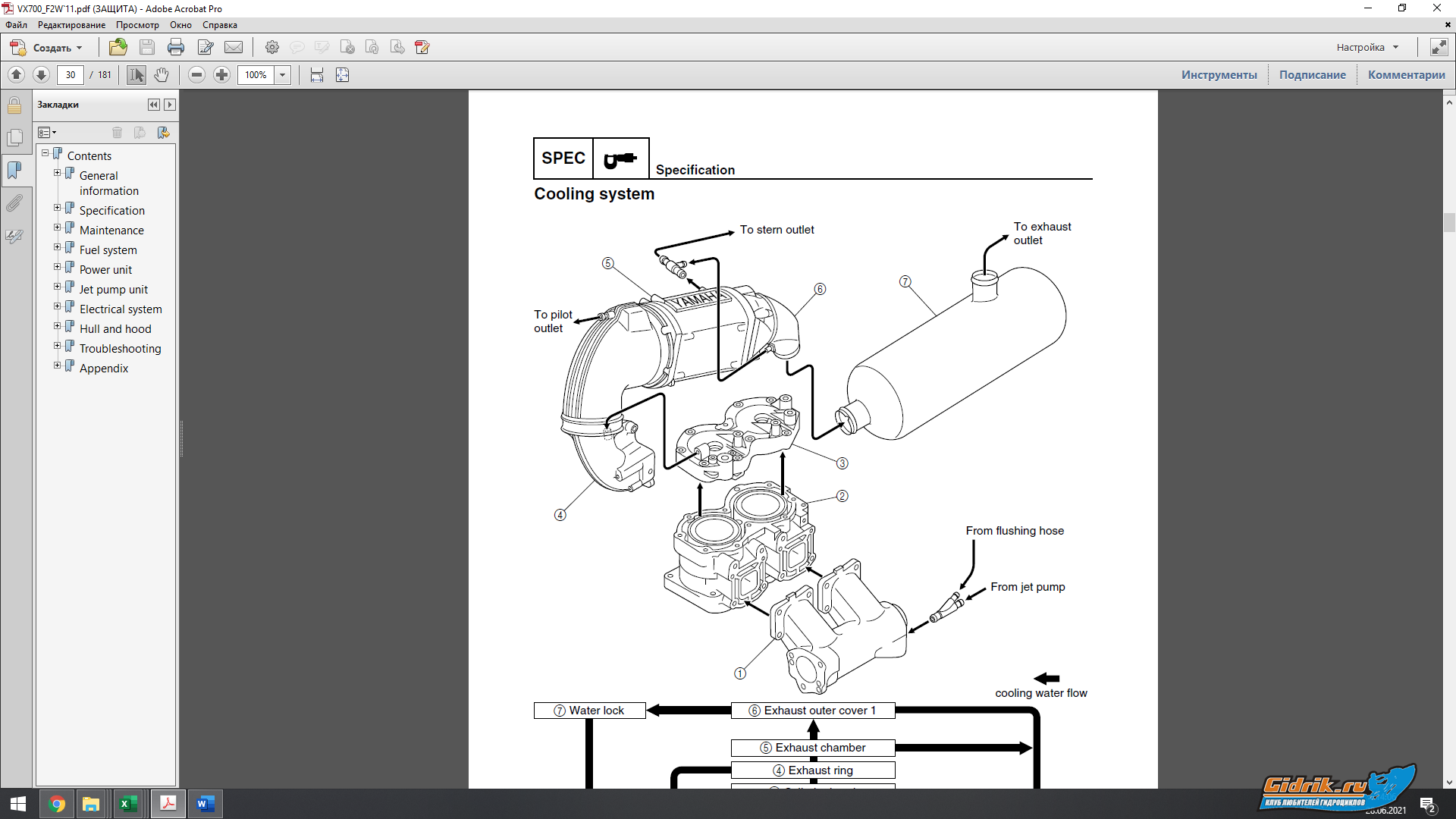This screenshot has width=1456, height=819.
Task: Toggle the Bookmarks navigation panel
Action: [14, 170]
